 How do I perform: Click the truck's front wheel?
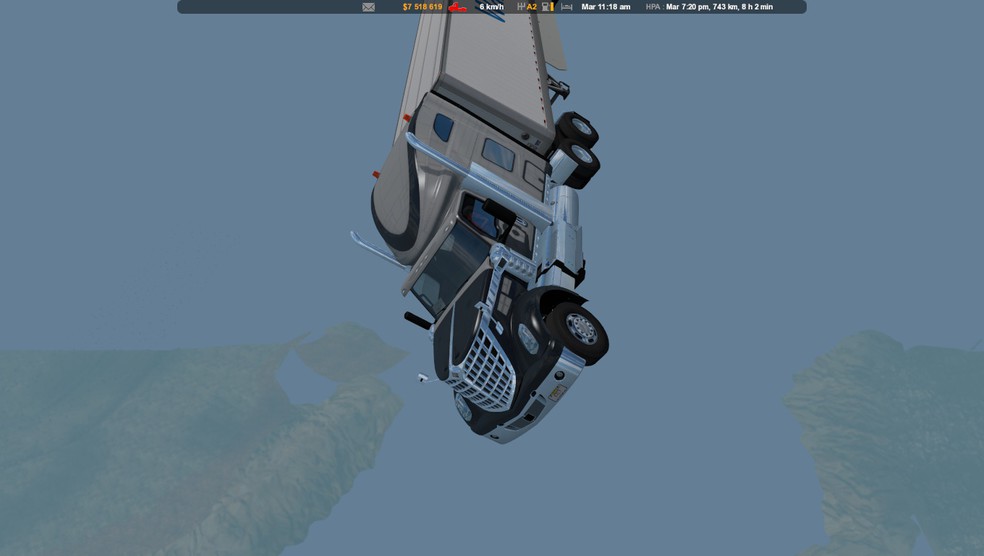tap(578, 328)
